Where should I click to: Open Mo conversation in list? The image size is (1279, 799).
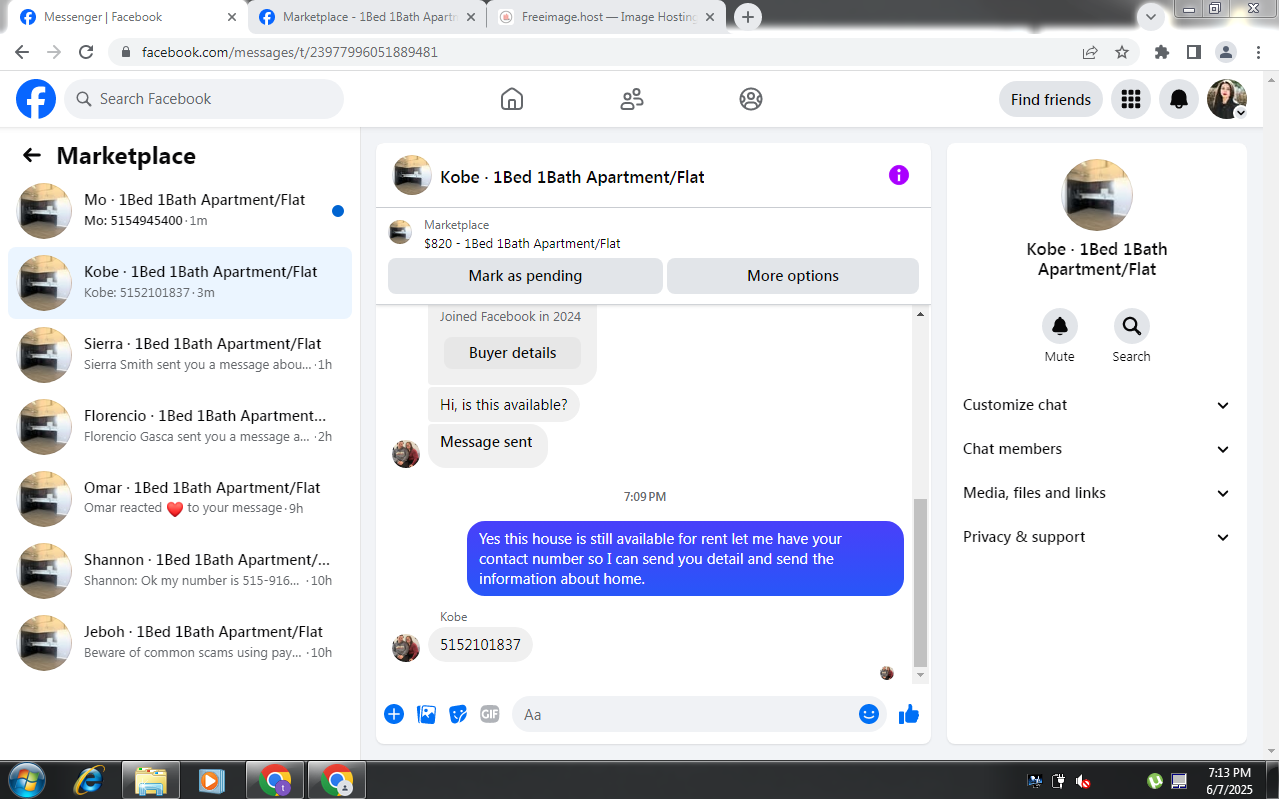[x=180, y=211]
